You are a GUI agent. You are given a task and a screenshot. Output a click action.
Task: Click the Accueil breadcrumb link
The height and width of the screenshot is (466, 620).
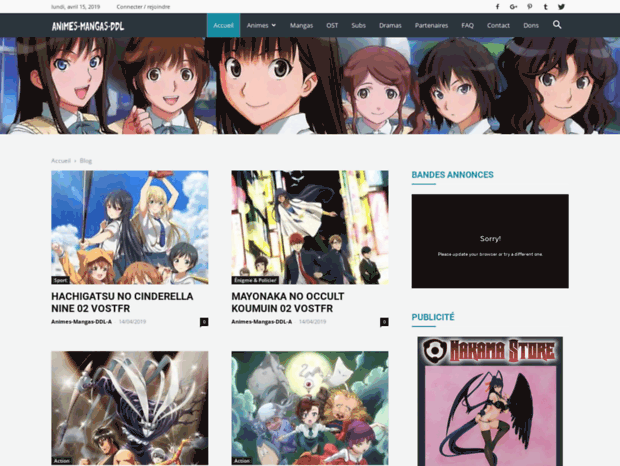click(61, 160)
